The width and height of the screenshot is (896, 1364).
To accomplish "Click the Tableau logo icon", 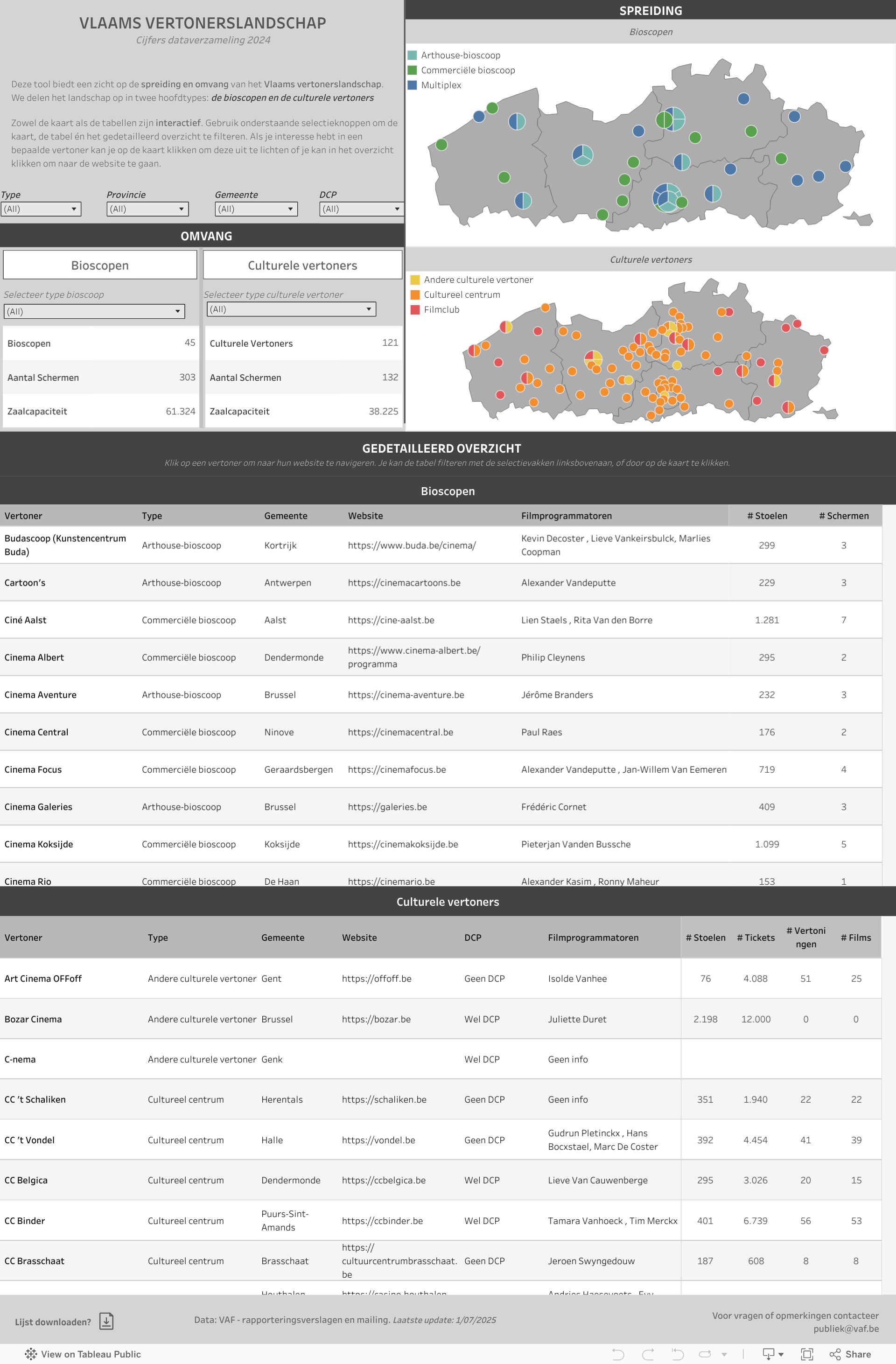I will coord(31,1354).
